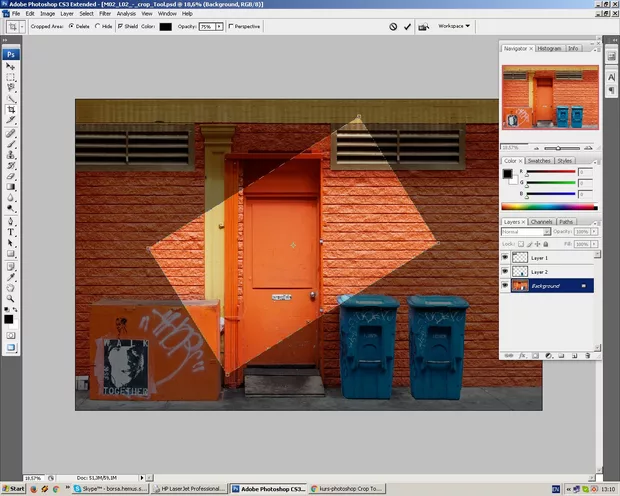
Task: Open HP LaserJet Professional taskbar button
Action: [189, 489]
